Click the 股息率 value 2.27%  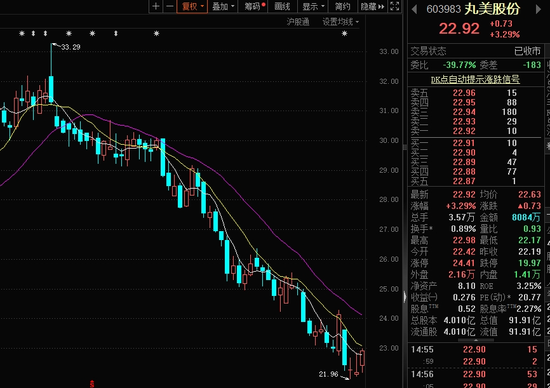pos(529,309)
